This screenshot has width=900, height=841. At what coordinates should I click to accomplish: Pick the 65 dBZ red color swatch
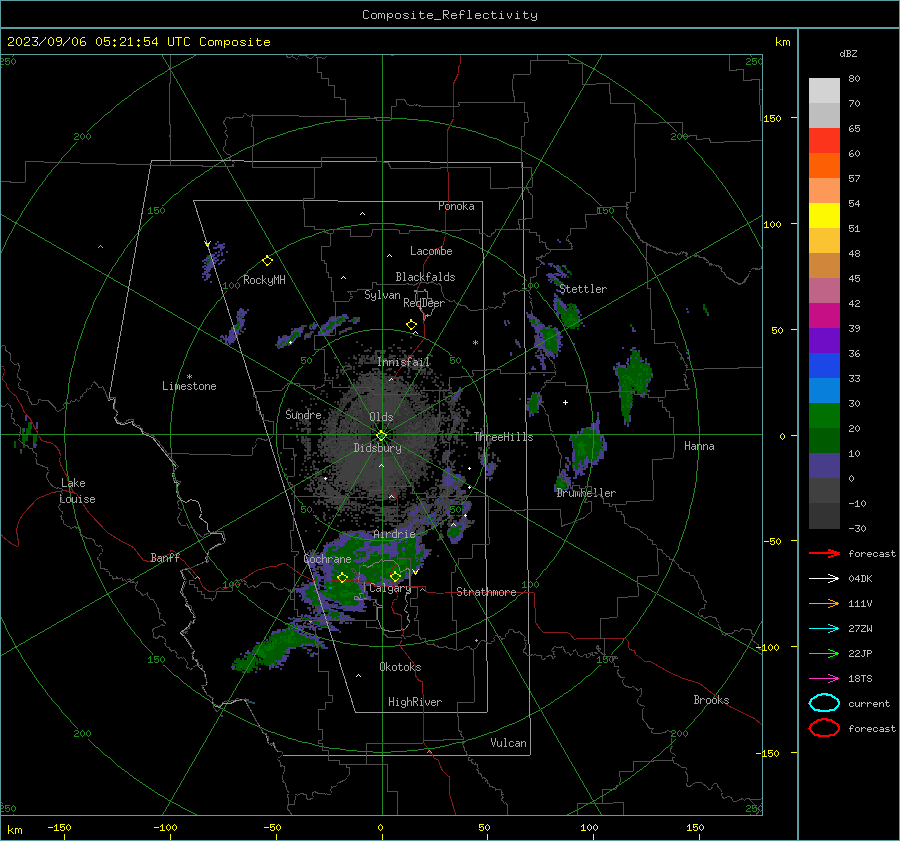click(824, 140)
